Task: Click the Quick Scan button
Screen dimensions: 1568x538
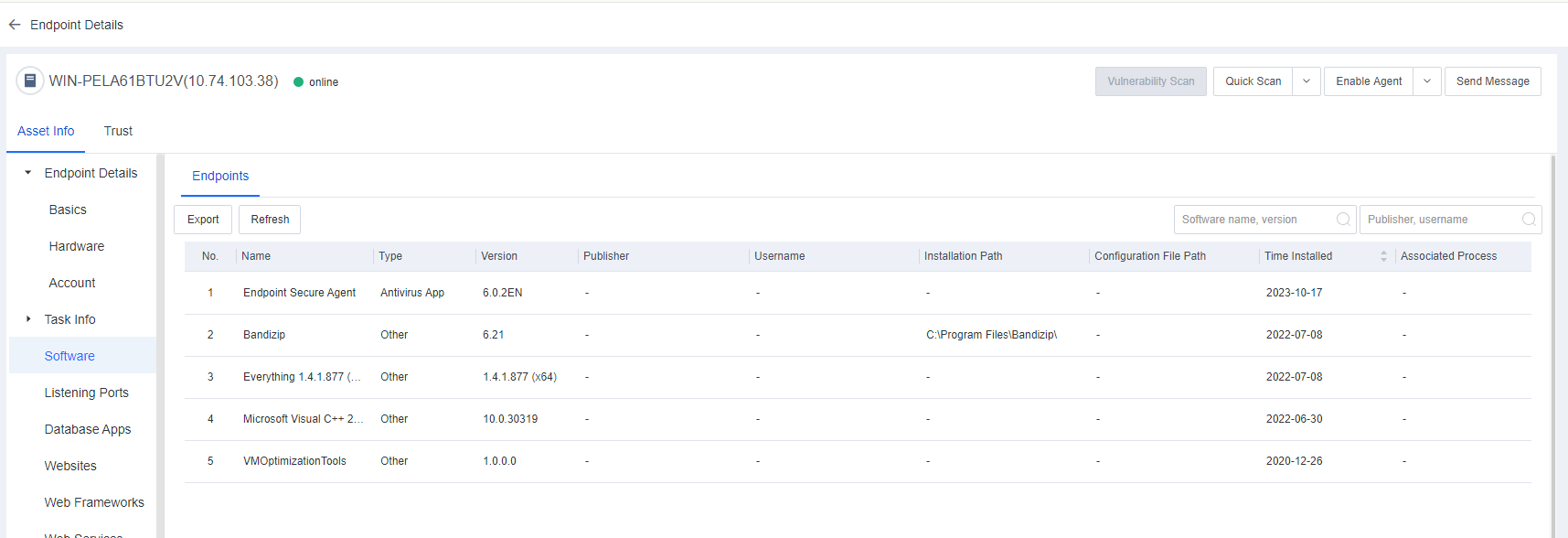Action: [1253, 81]
